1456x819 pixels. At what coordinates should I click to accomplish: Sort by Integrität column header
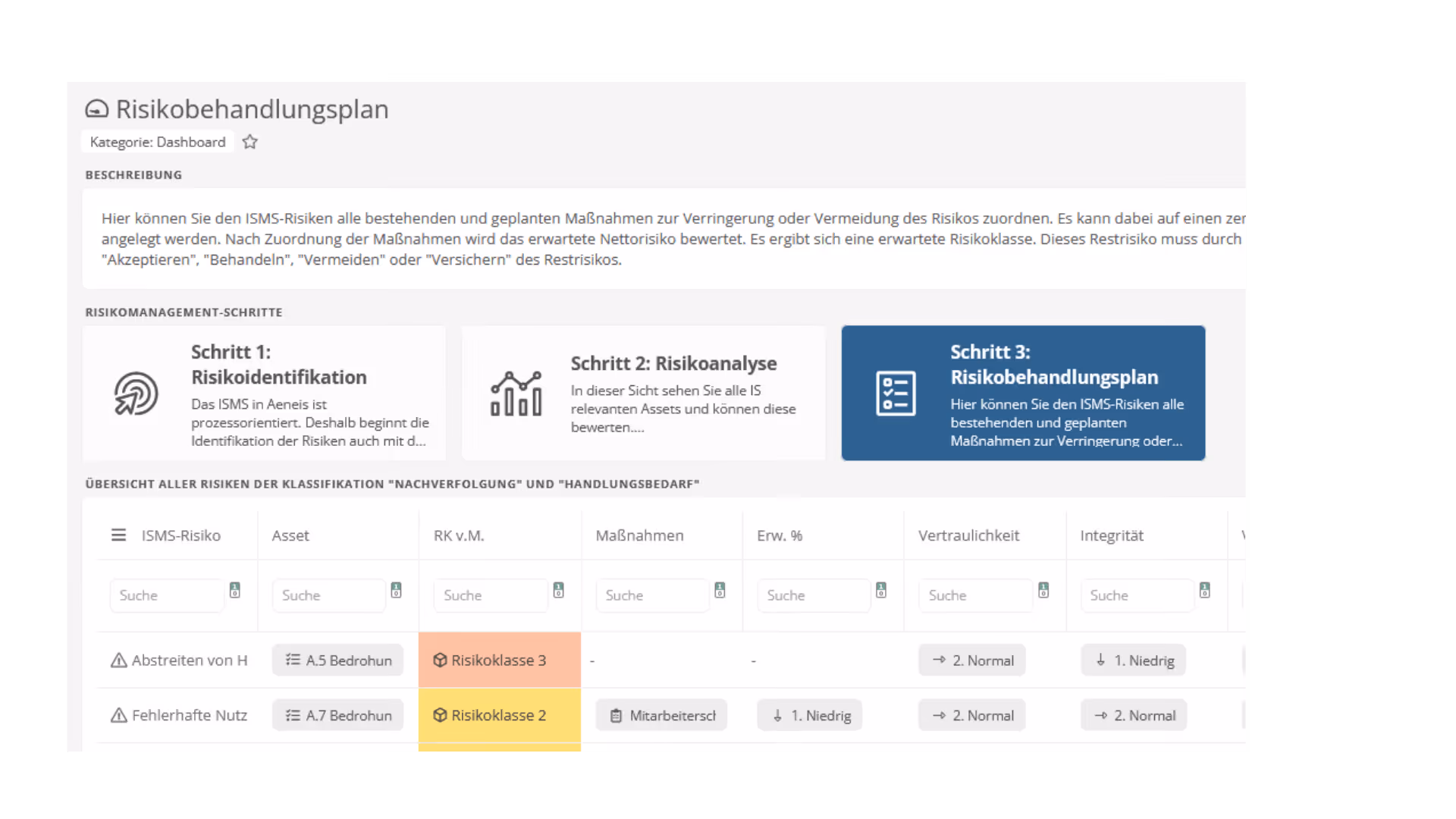click(1112, 535)
